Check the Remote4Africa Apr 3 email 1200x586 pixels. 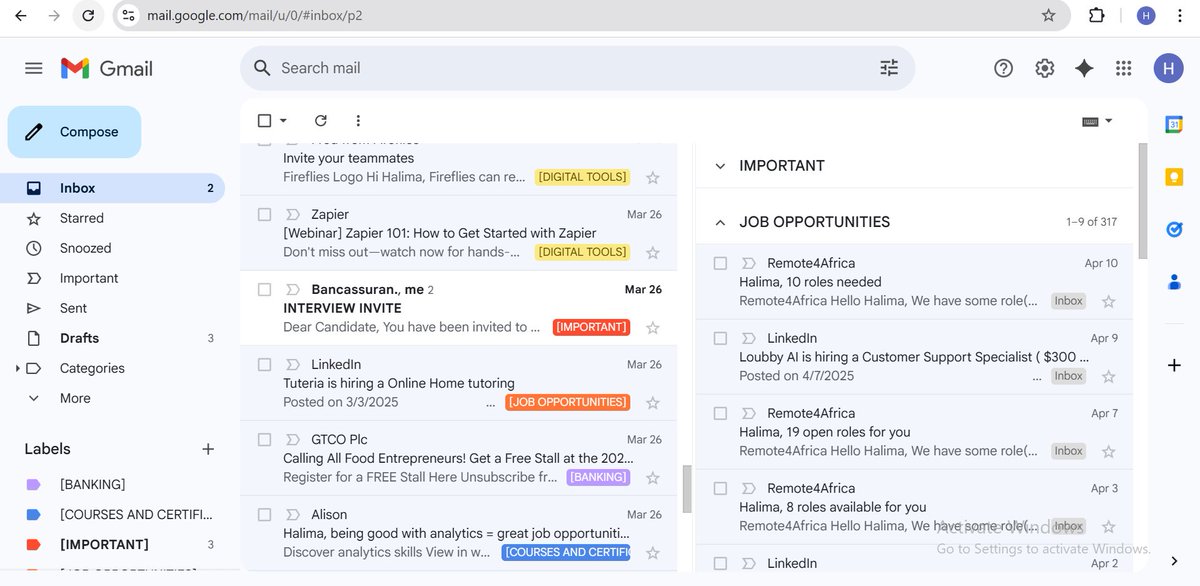pos(720,488)
